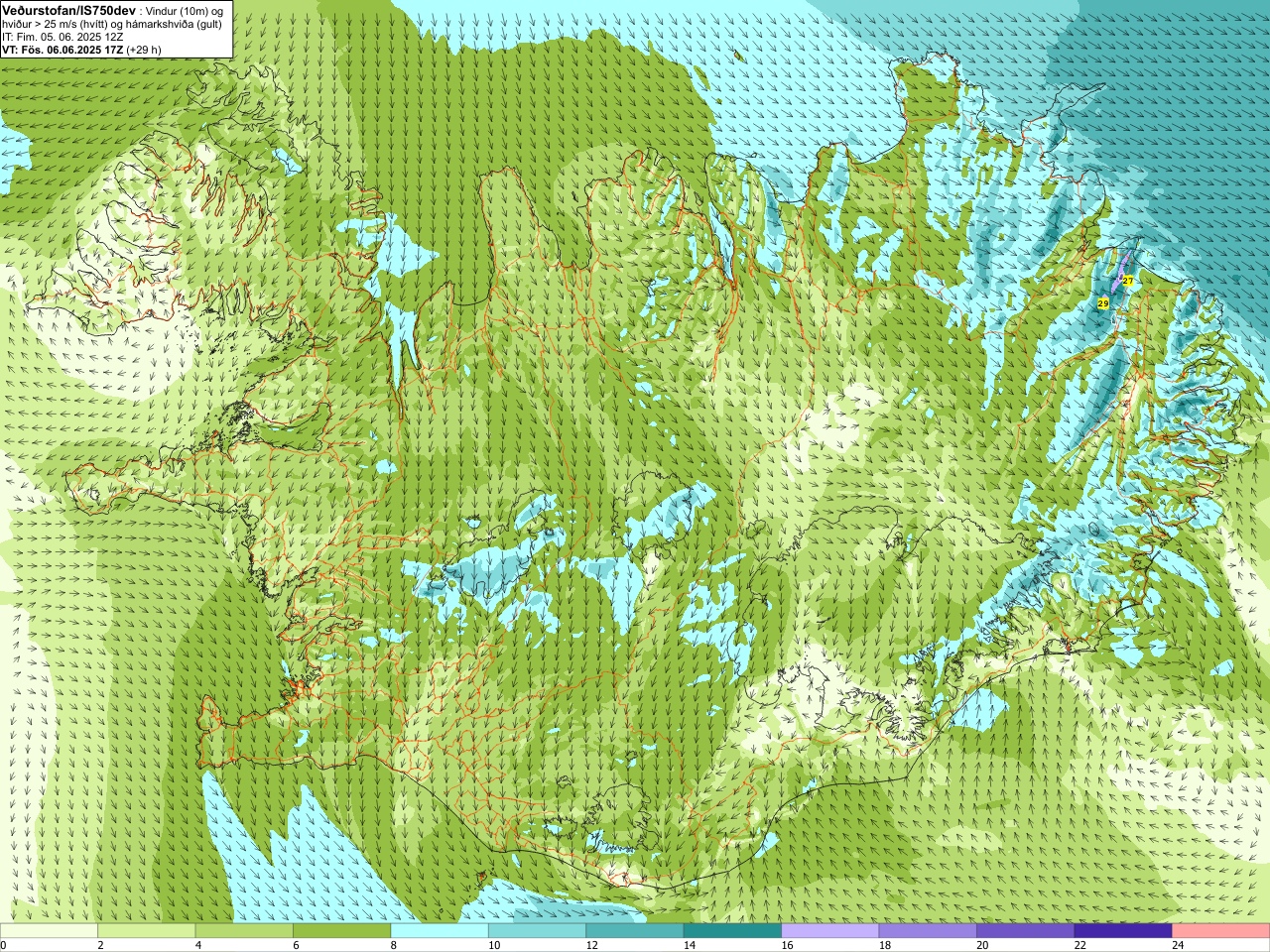Click the legend scale number 8
This screenshot has width=1270, height=952.
pos(394,945)
